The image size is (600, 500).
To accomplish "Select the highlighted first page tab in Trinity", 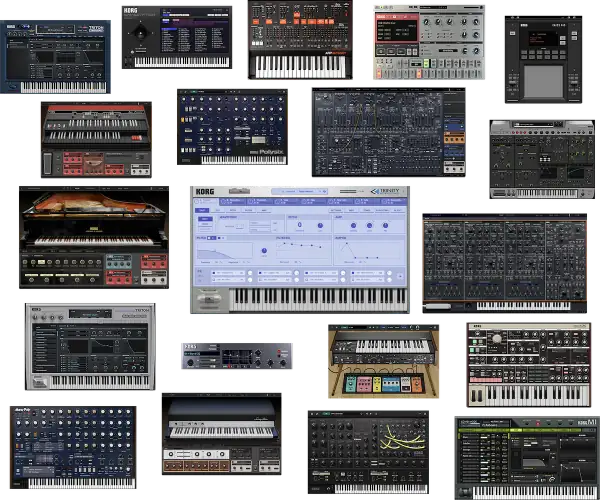I will point(202,210).
